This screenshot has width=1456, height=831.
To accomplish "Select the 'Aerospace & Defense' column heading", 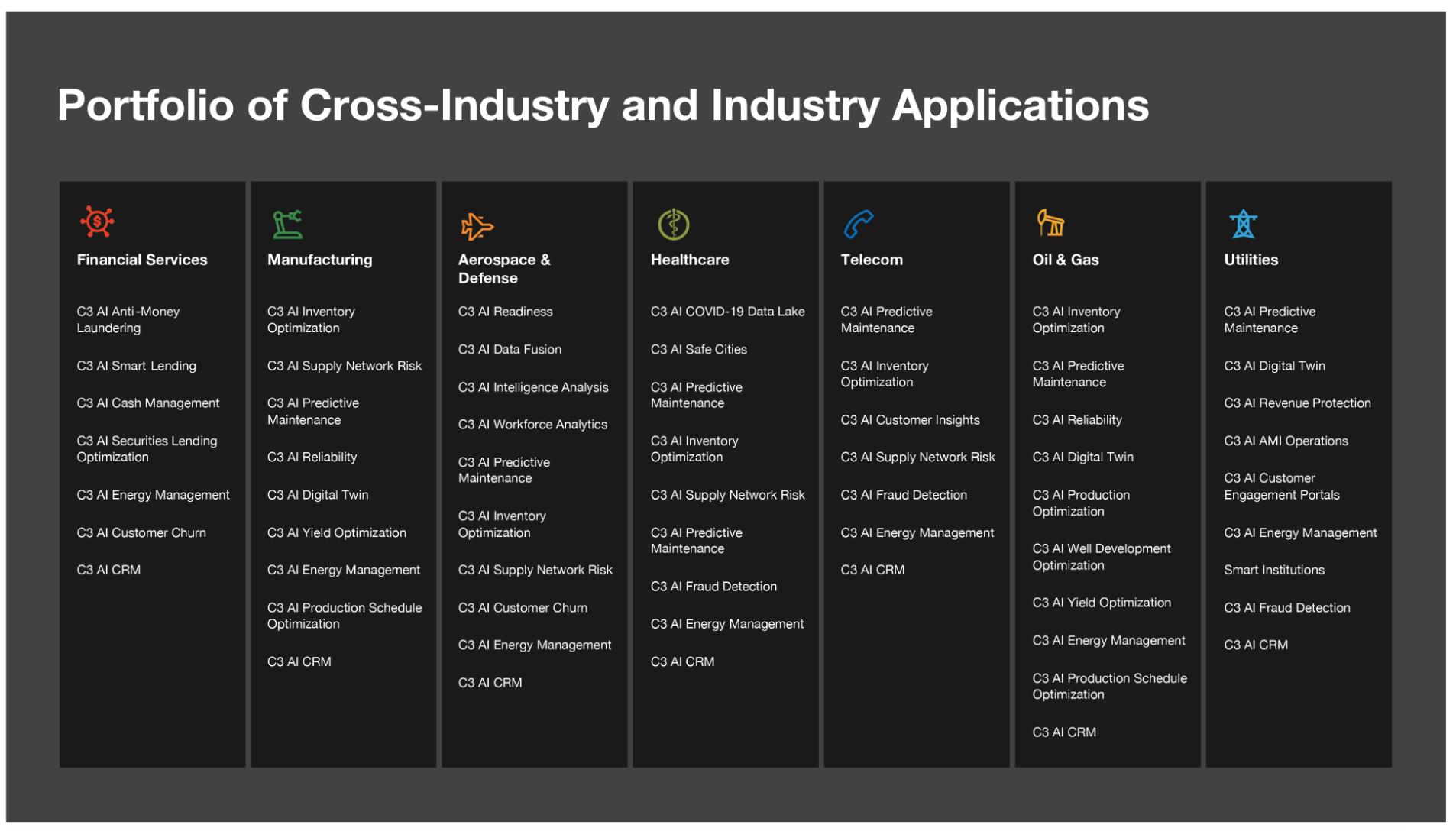I will (504, 269).
